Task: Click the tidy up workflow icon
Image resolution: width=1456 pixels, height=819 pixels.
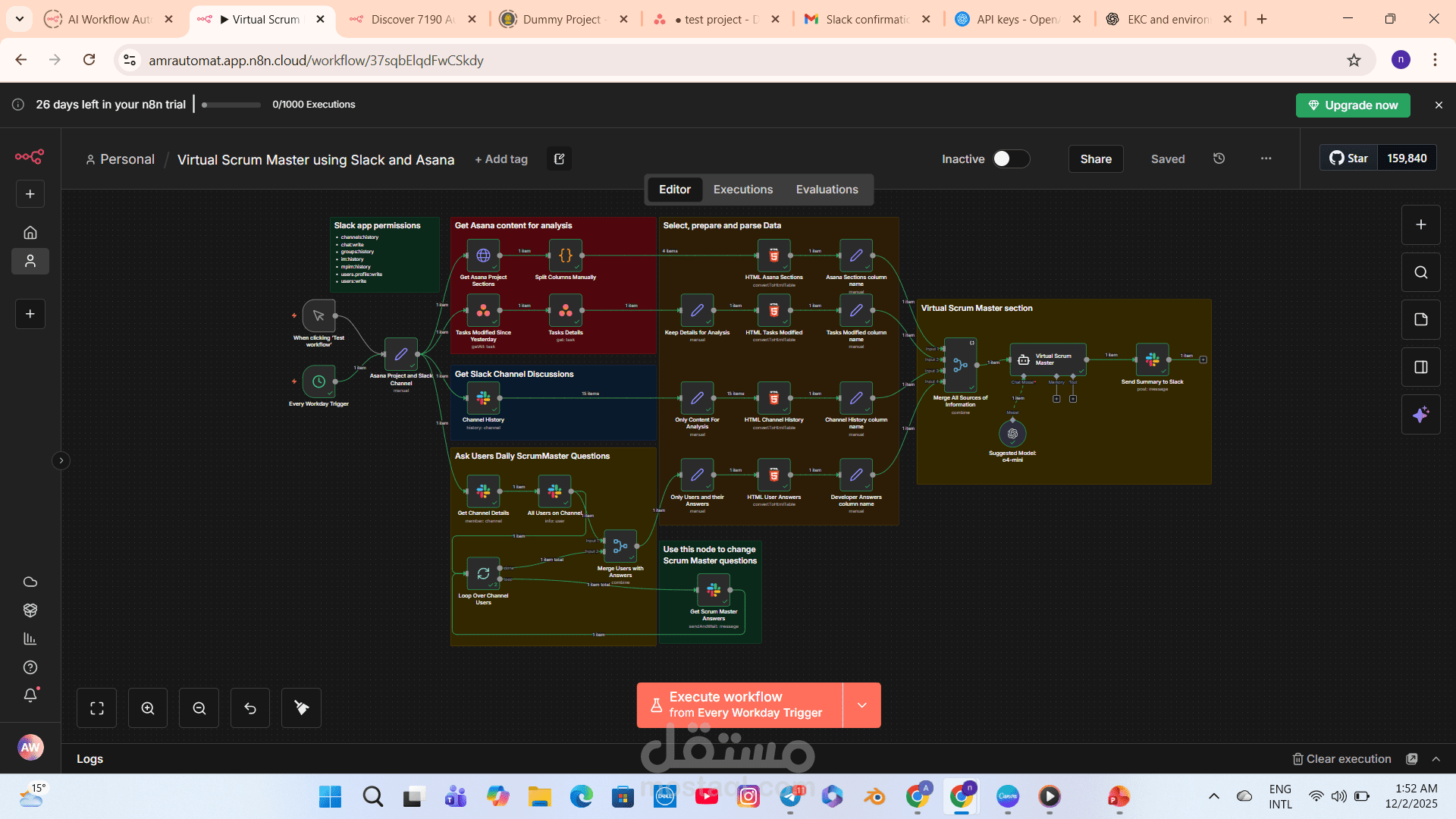Action: click(302, 708)
